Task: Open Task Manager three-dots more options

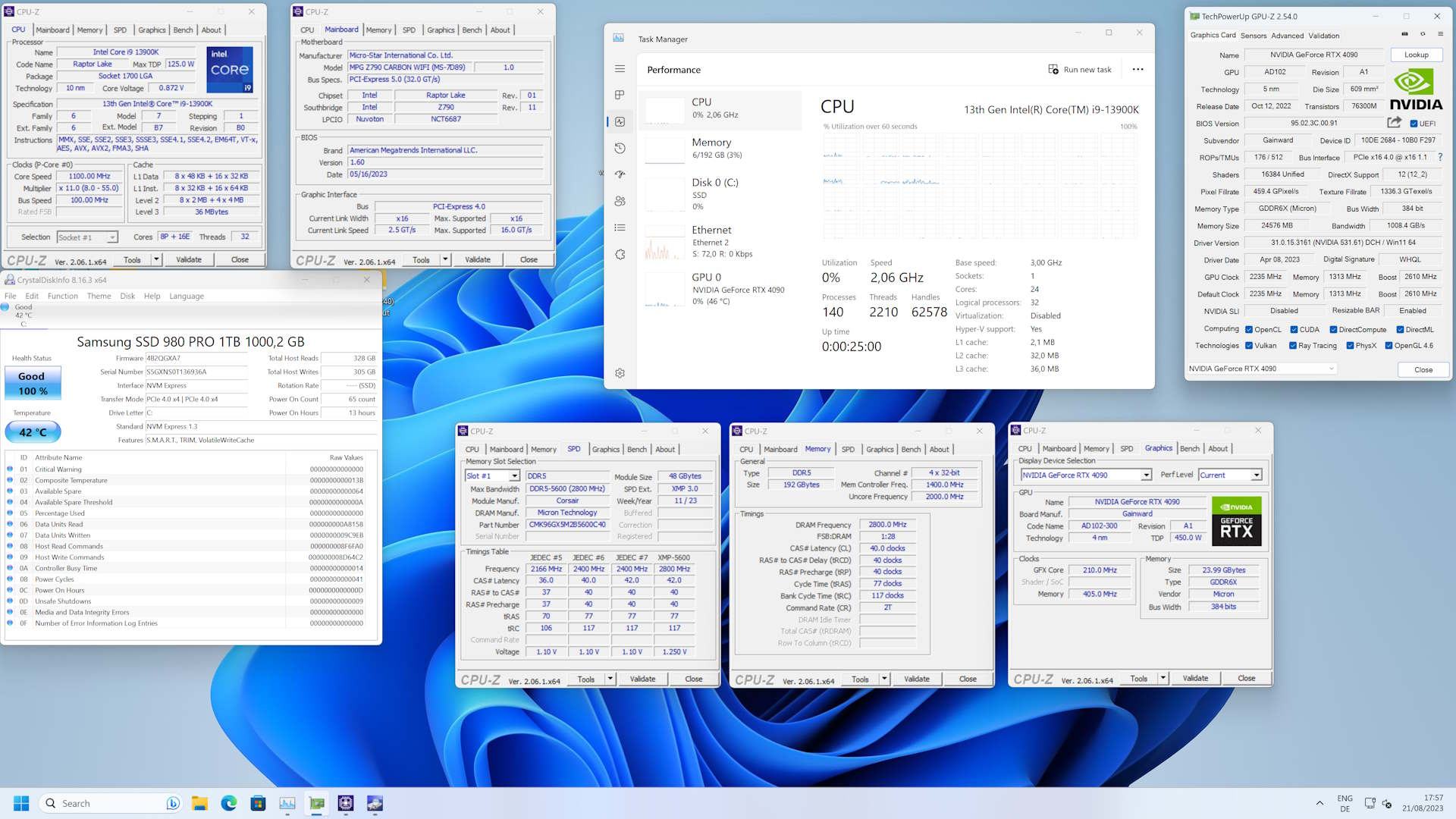Action: 1137,69
